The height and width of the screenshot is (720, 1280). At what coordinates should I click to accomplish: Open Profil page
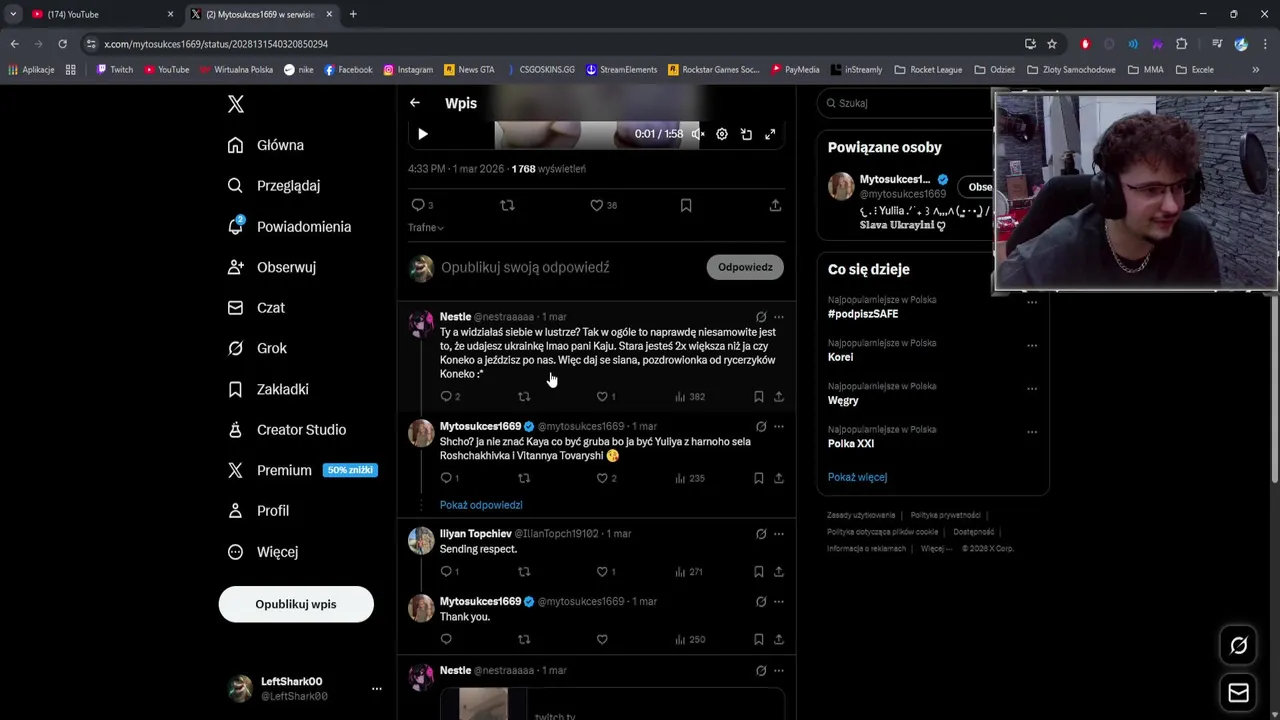(x=258, y=511)
